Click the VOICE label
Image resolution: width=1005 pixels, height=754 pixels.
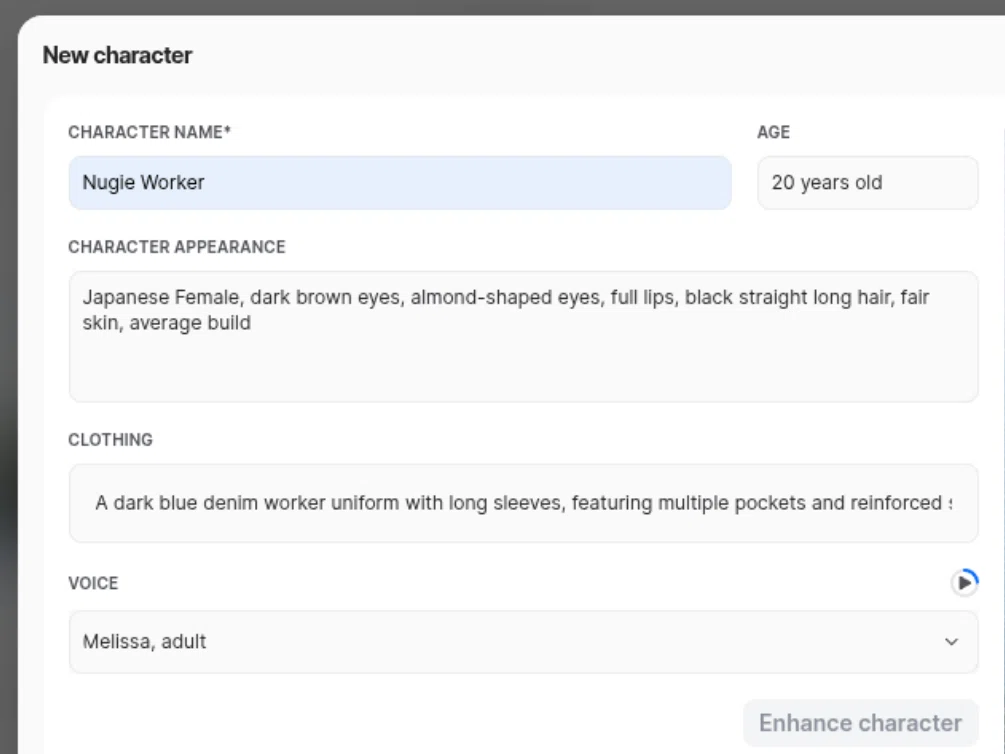click(93, 583)
